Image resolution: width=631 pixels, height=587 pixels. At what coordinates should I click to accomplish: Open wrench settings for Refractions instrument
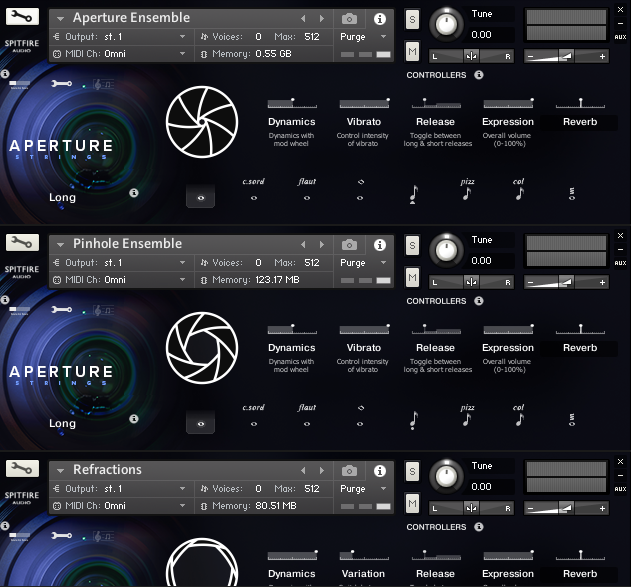(x=22, y=469)
